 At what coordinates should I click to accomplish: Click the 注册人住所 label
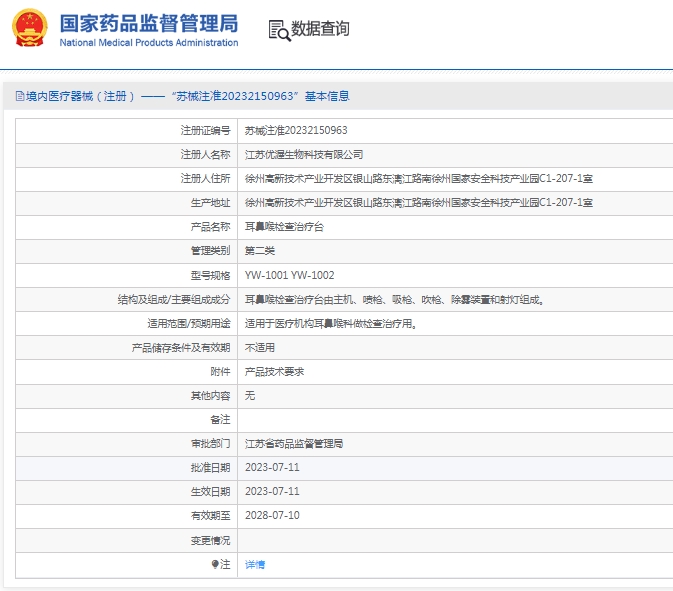(205, 179)
